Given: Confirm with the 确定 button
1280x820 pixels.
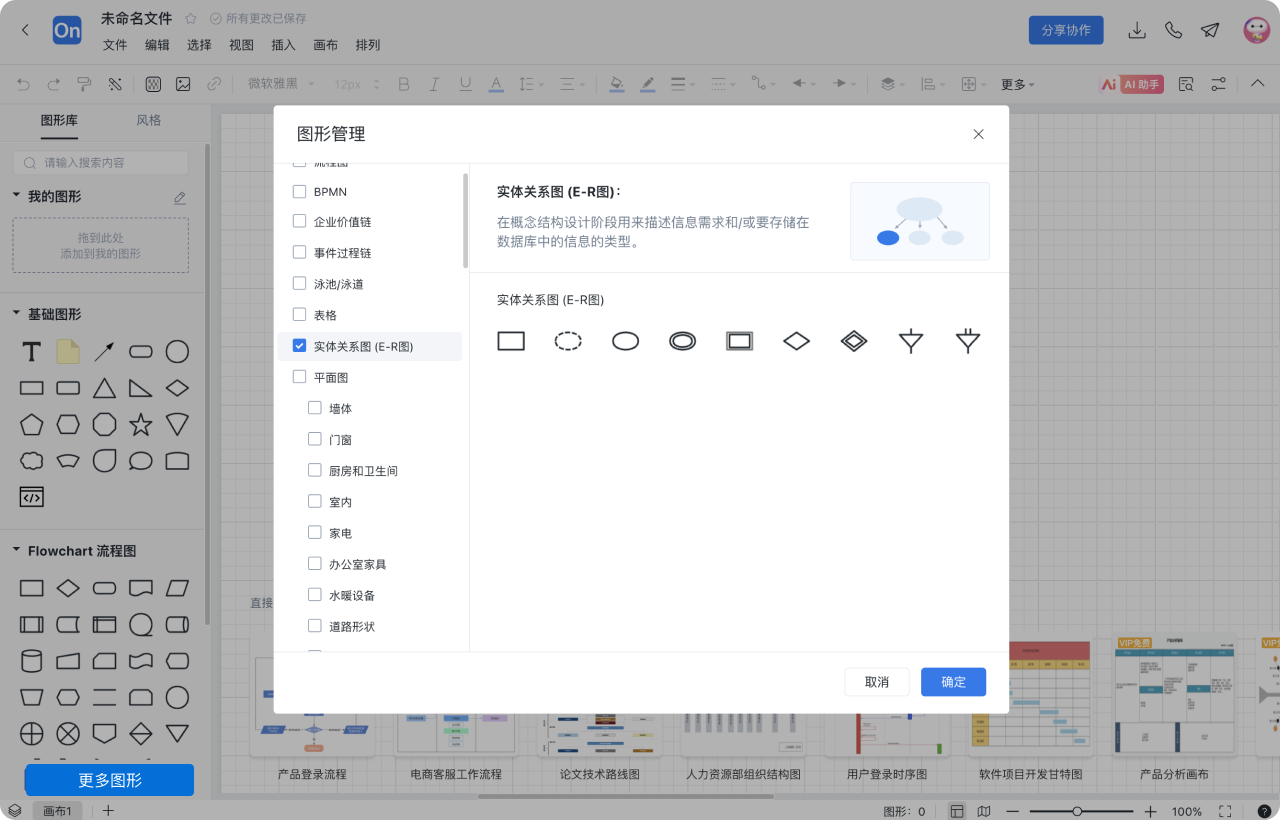Looking at the screenshot, I should coord(953,681).
